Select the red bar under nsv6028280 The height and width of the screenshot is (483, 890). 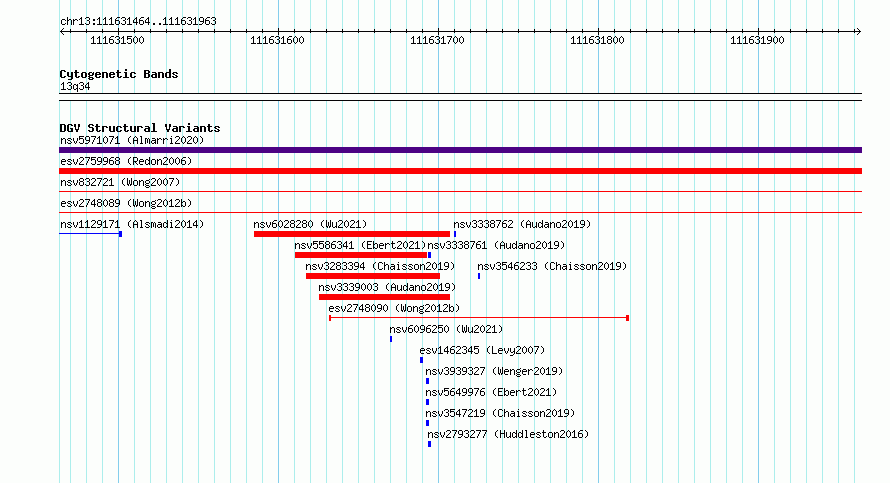click(x=352, y=234)
